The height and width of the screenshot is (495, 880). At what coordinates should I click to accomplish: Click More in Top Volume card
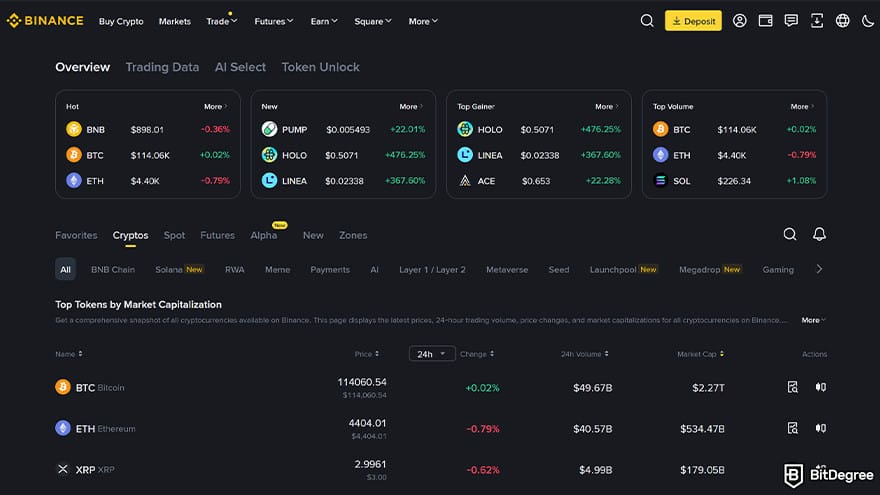tap(802, 106)
